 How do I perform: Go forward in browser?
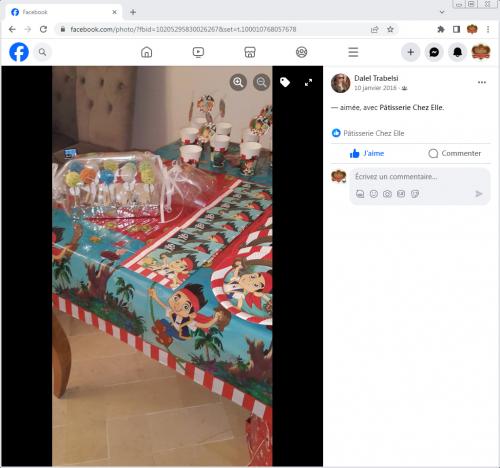[28, 29]
